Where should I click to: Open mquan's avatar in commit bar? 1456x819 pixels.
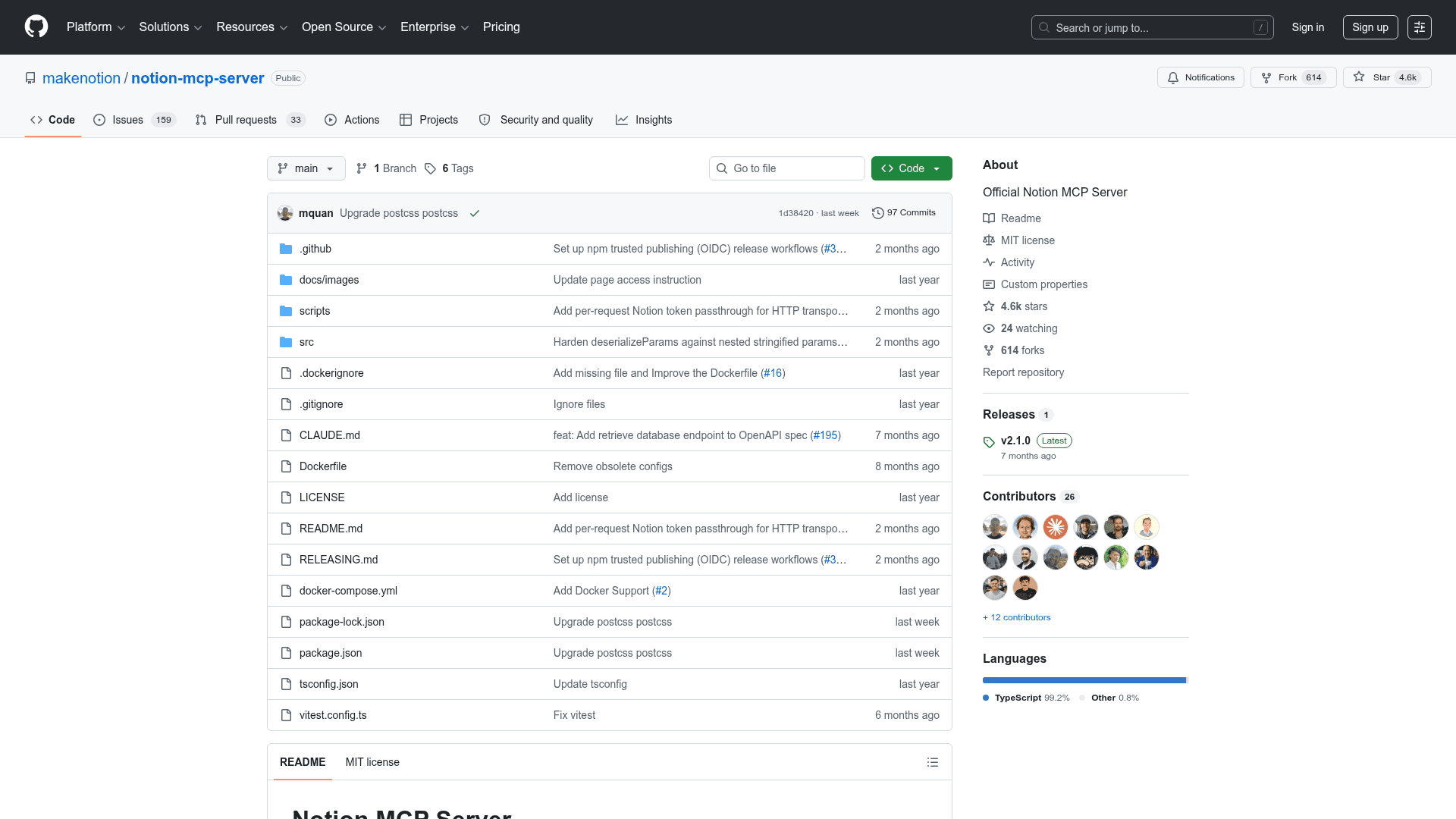[x=285, y=213]
